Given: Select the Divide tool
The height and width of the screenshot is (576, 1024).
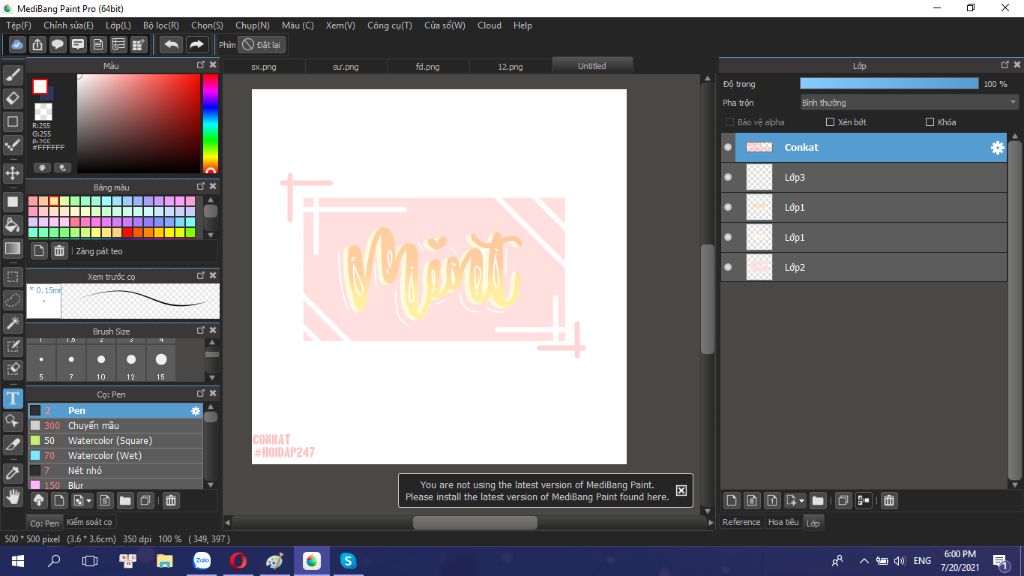Looking at the screenshot, I should pyautogui.click(x=12, y=445).
